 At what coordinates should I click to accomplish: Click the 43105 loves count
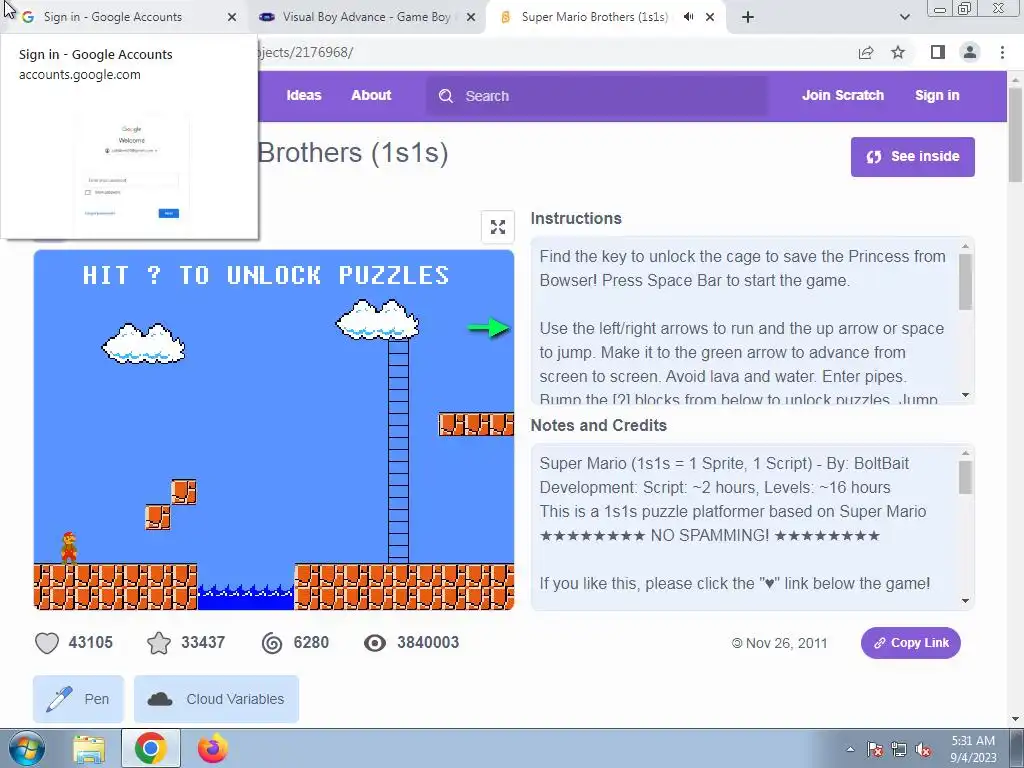(x=91, y=643)
